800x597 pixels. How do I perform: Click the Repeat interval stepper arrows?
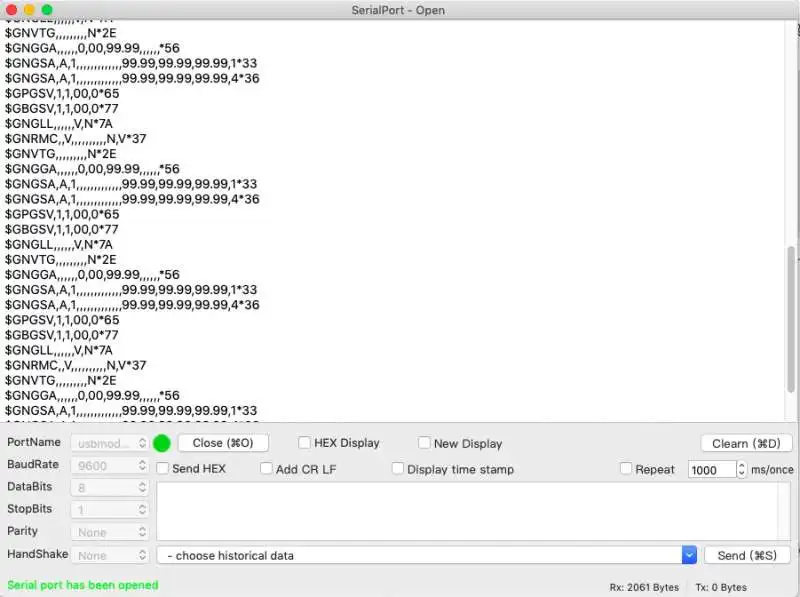tap(741, 469)
